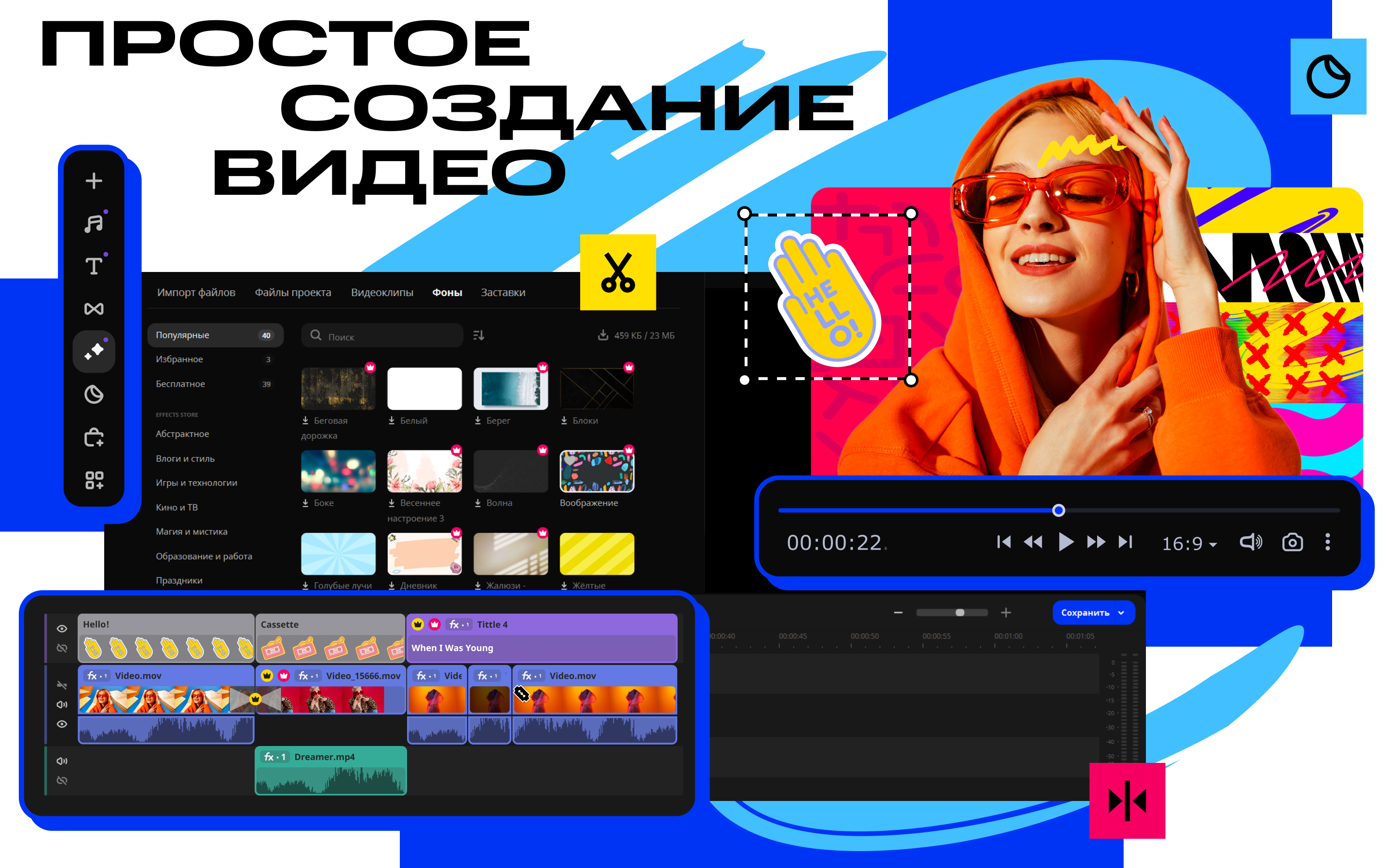Click the download size icon 459 КБ

[603, 335]
